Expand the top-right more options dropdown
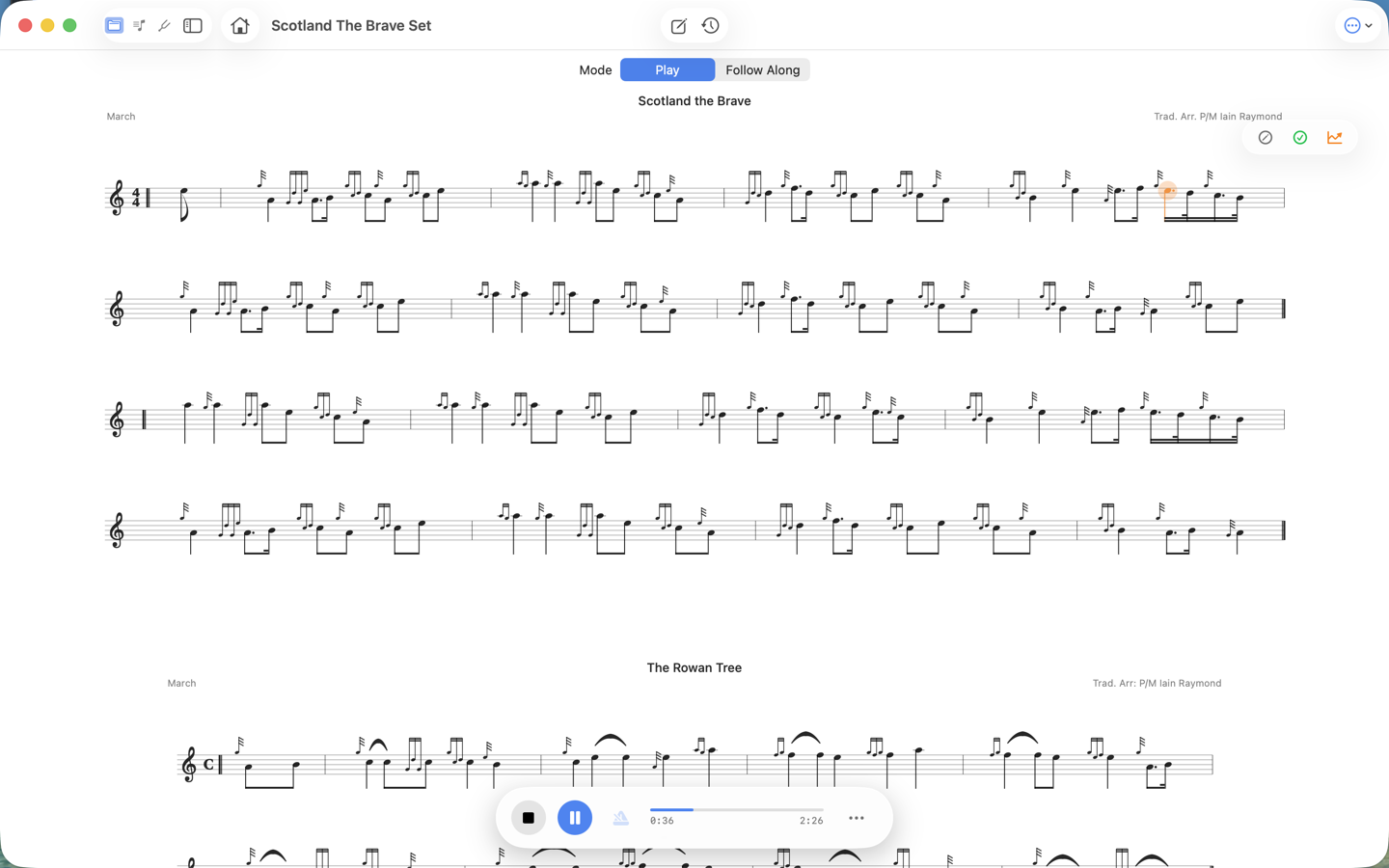Viewport: 1389px width, 868px height. 1358,26
